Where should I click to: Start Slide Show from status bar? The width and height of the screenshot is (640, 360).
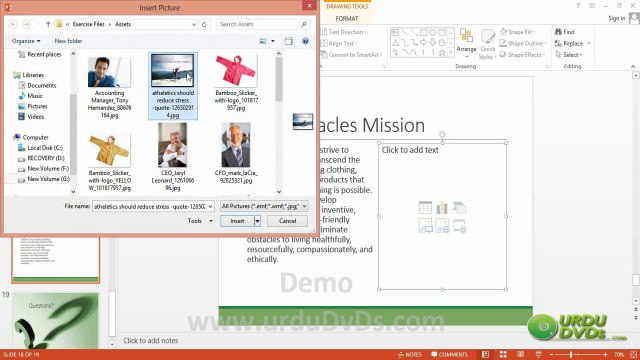click(x=538, y=354)
